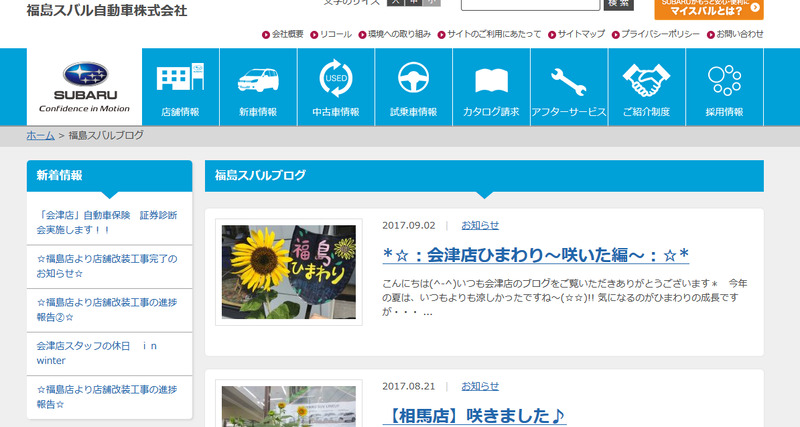
Task: Click the ホーム breadcrumb link
Action: [x=40, y=136]
